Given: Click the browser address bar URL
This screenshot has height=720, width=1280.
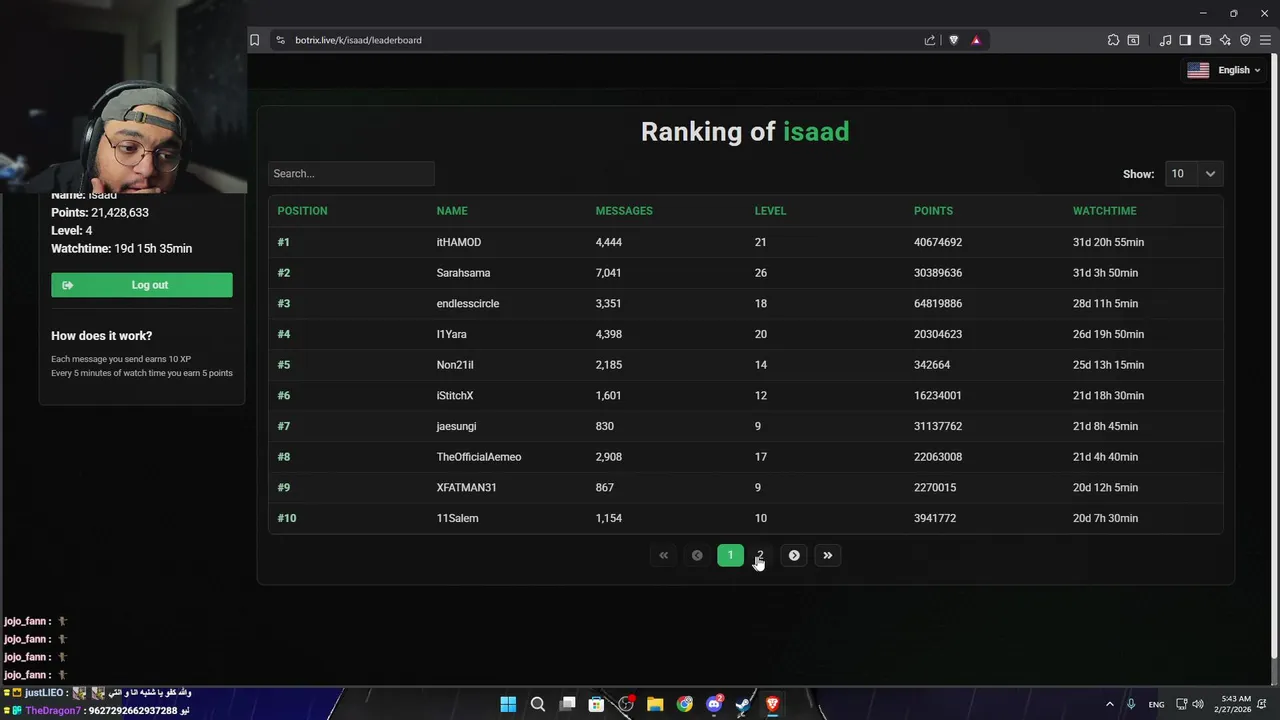Looking at the screenshot, I should pyautogui.click(x=358, y=40).
